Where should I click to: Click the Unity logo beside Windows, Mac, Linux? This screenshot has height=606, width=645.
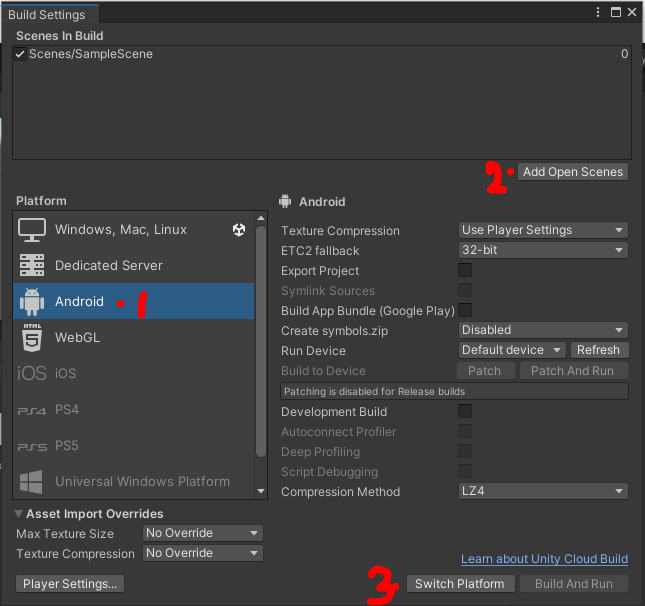[x=239, y=230]
